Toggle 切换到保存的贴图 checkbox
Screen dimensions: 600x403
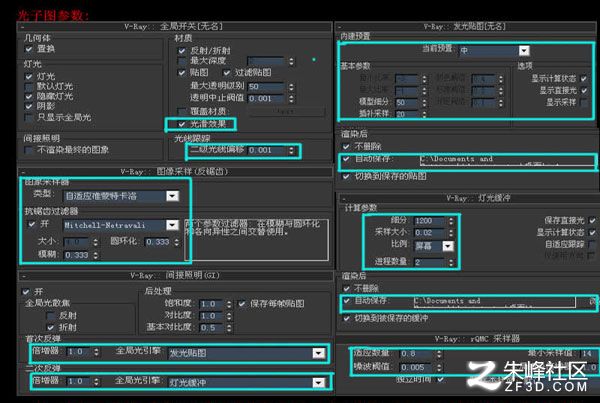point(346,176)
